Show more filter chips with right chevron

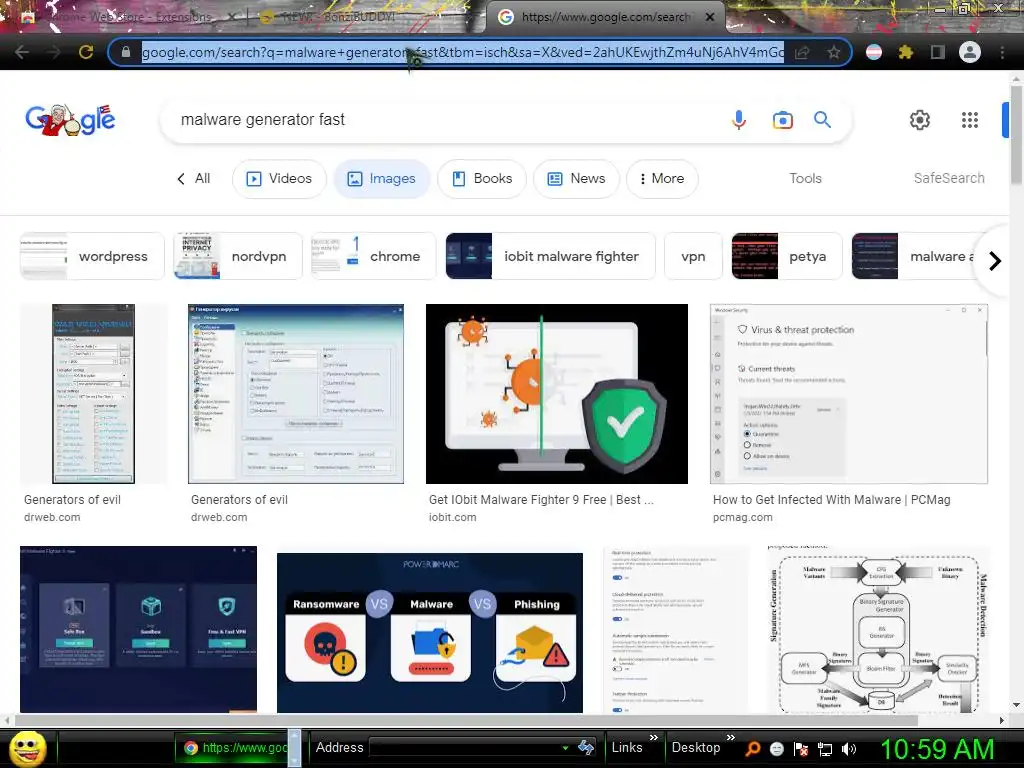[x=995, y=261]
